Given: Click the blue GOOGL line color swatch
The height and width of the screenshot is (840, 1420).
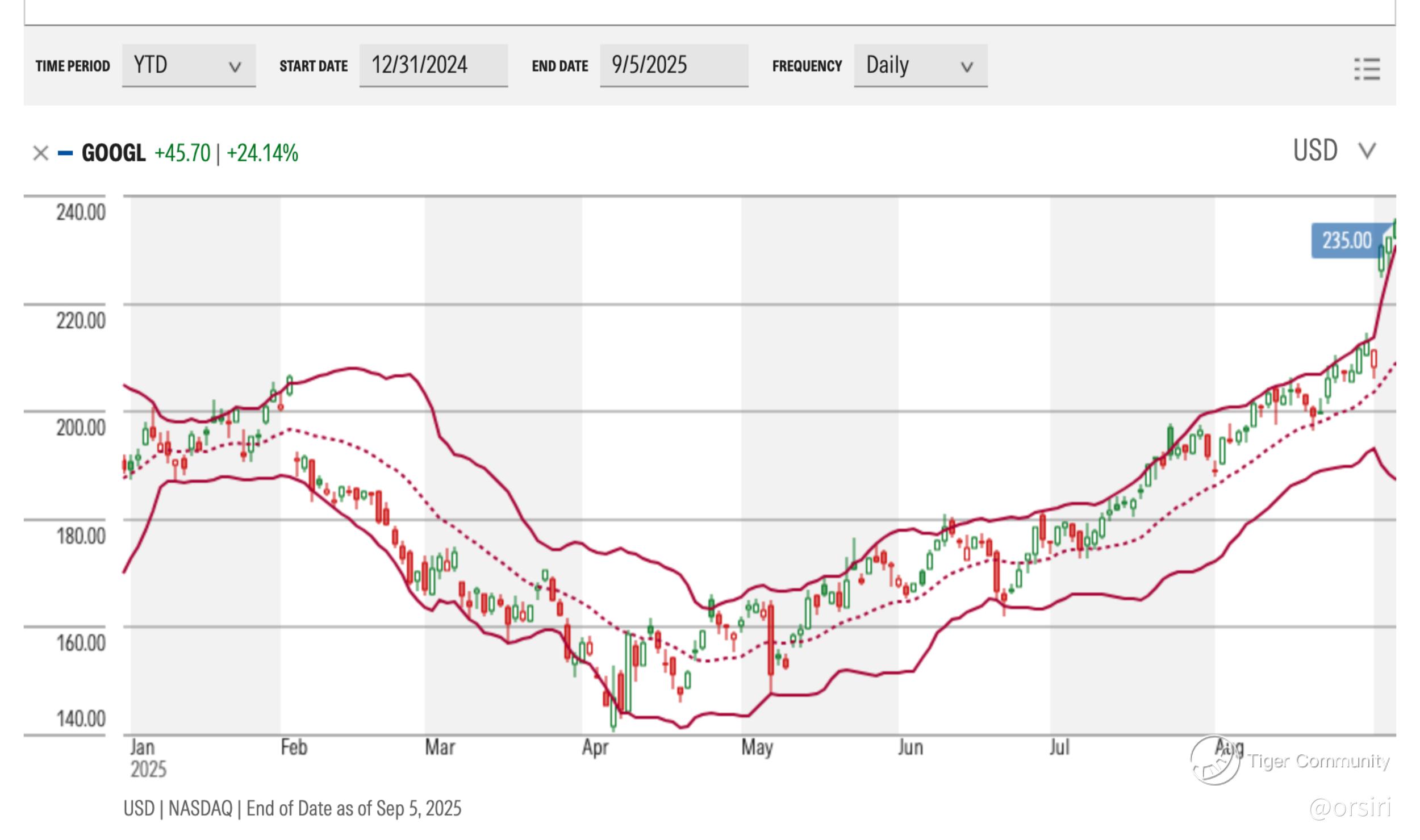Looking at the screenshot, I should pyautogui.click(x=65, y=153).
